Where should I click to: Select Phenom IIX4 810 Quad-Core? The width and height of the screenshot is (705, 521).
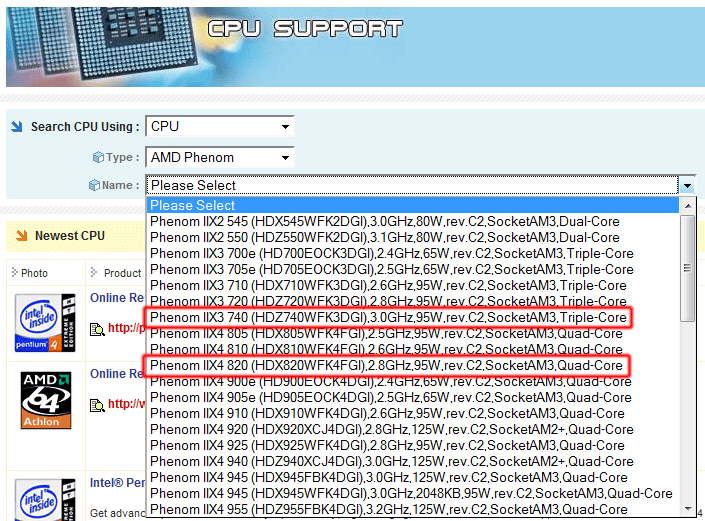(x=412, y=349)
